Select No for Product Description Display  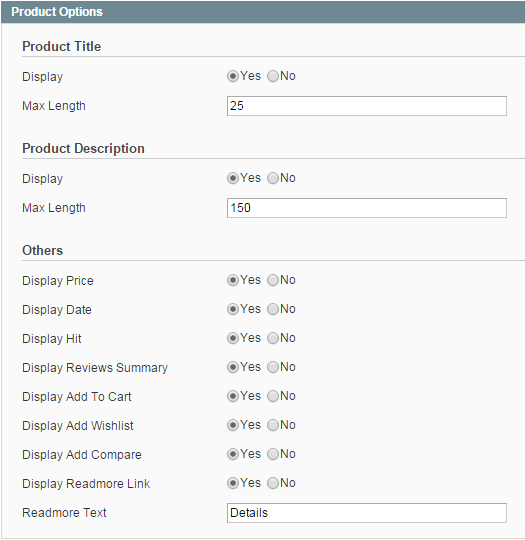(x=272, y=178)
